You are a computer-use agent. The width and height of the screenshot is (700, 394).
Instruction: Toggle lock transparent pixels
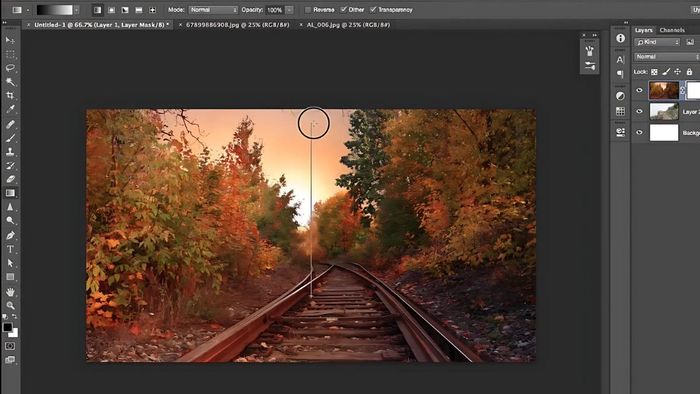(x=654, y=72)
